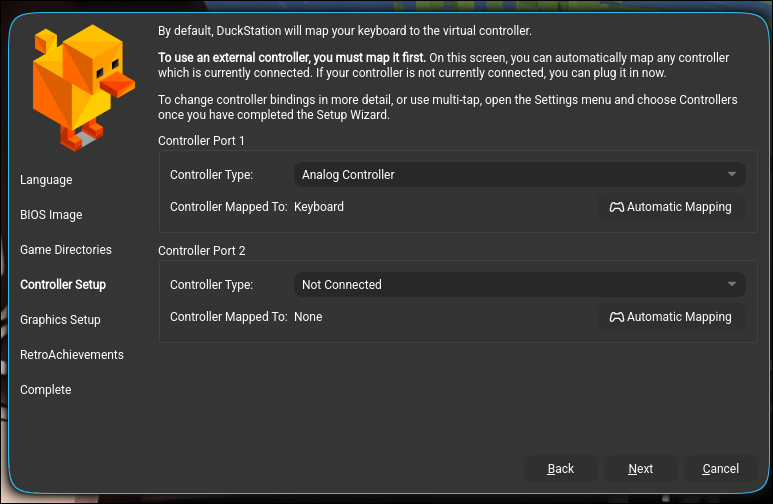Click dropdown arrow beside Analog Controller
This screenshot has height=504, width=773.
point(732,174)
